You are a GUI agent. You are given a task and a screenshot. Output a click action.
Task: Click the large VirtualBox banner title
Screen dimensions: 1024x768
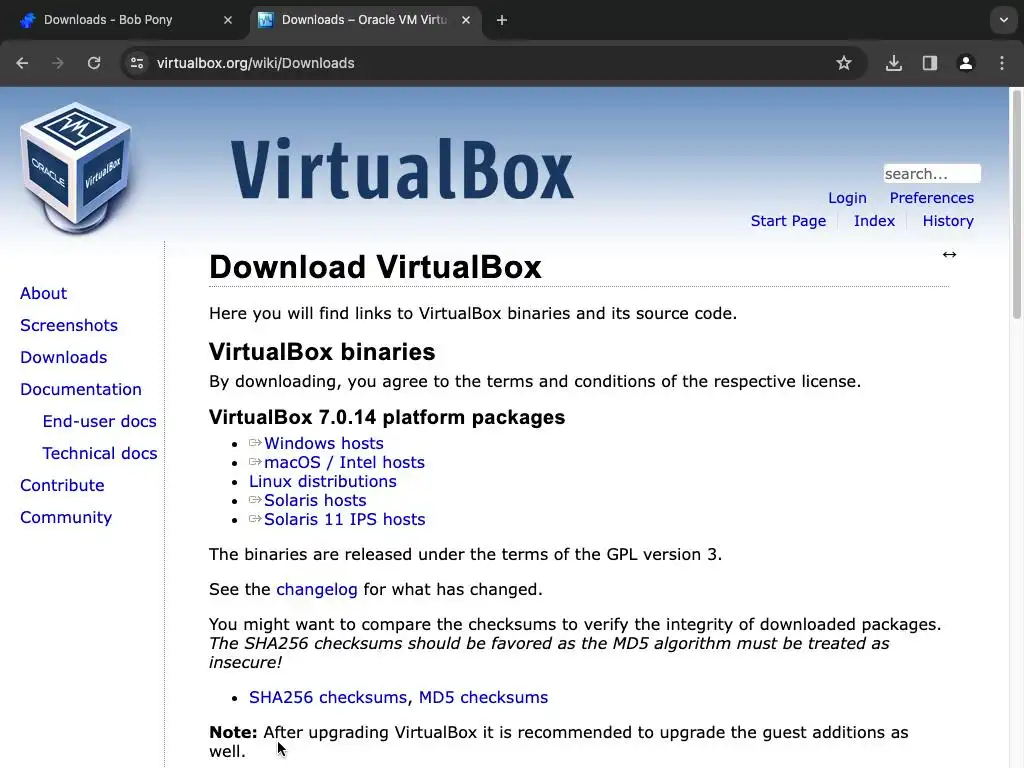click(402, 168)
